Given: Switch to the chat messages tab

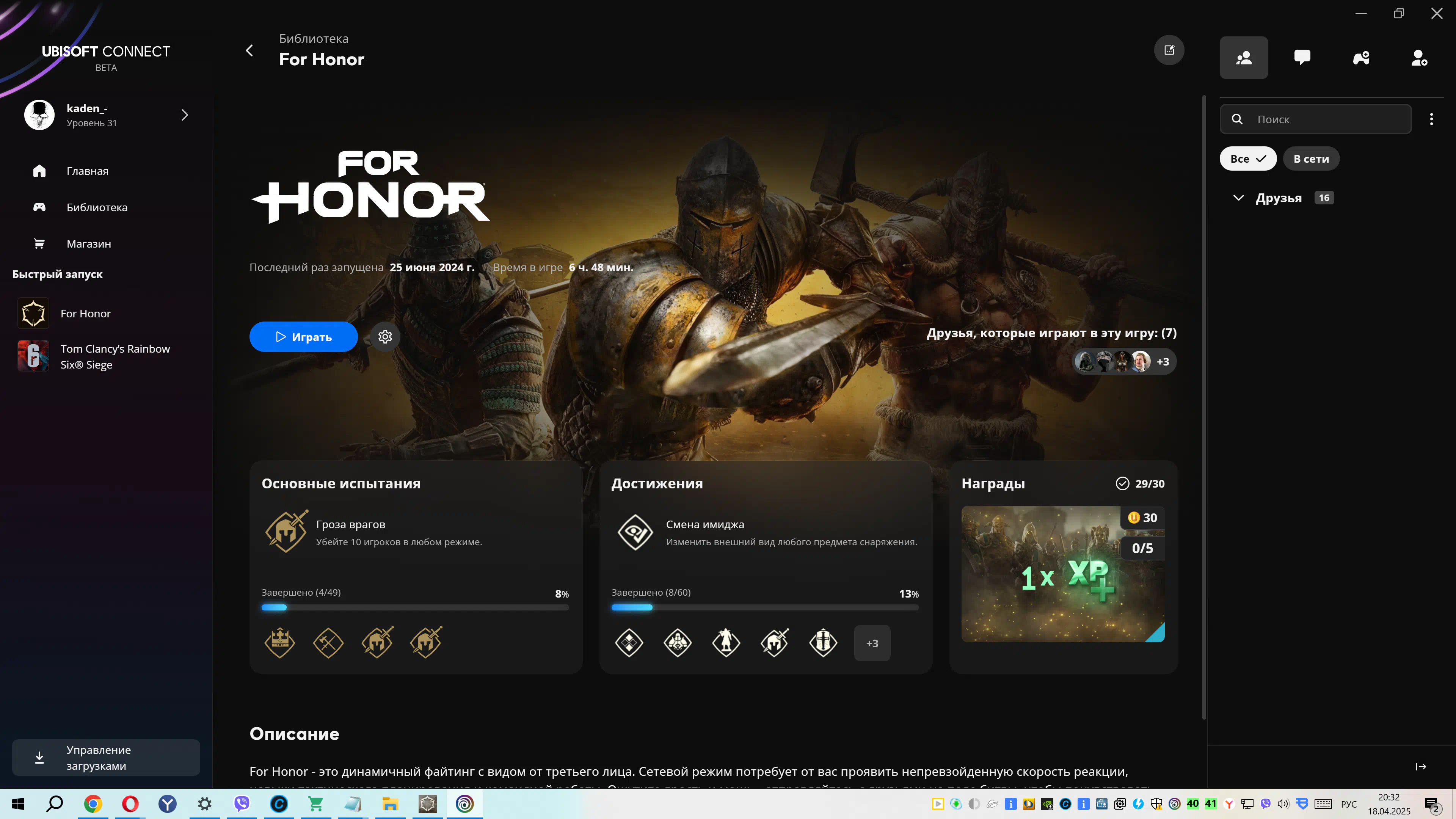Looking at the screenshot, I should [1302, 58].
